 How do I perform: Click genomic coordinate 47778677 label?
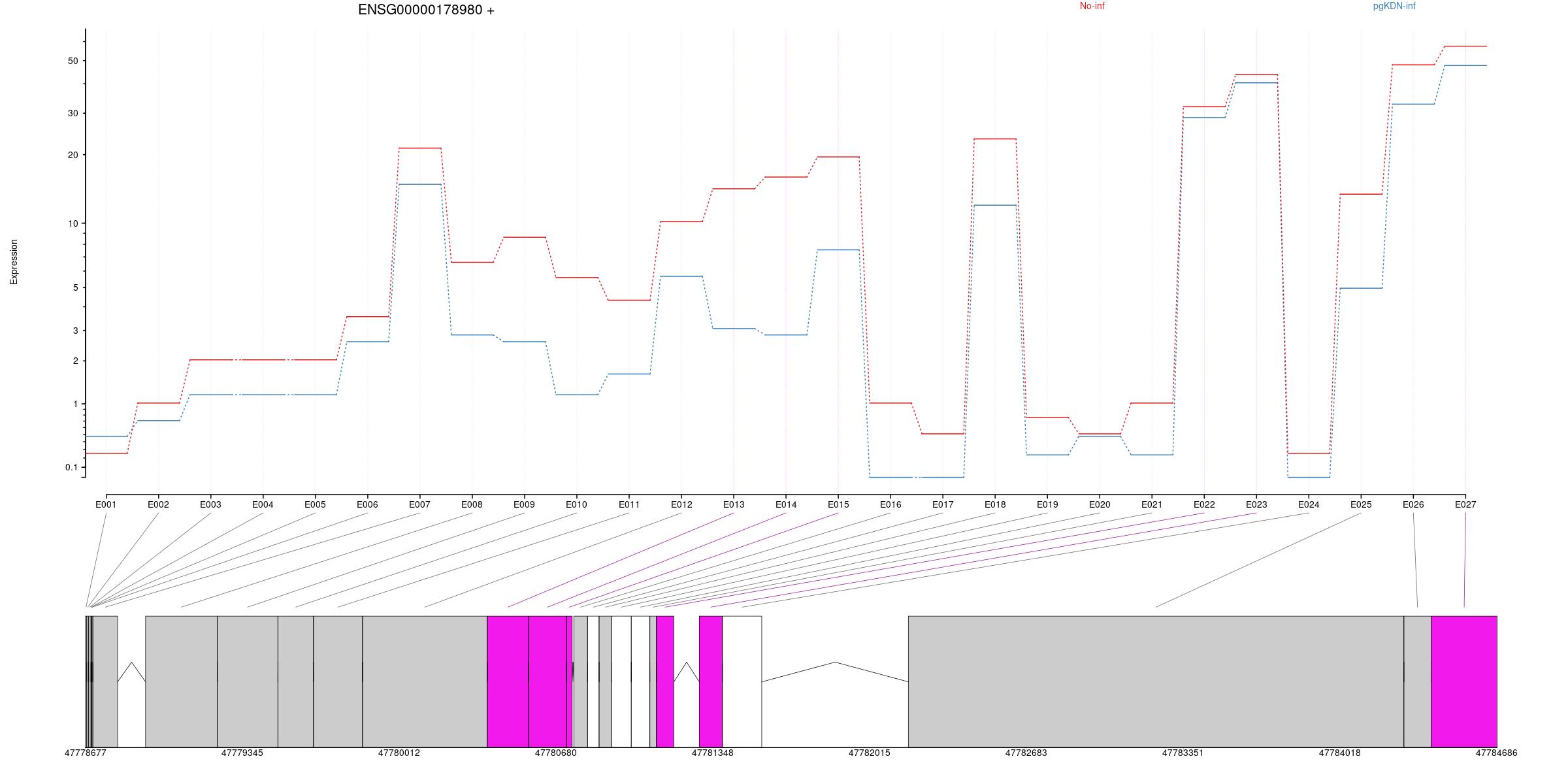85,753
